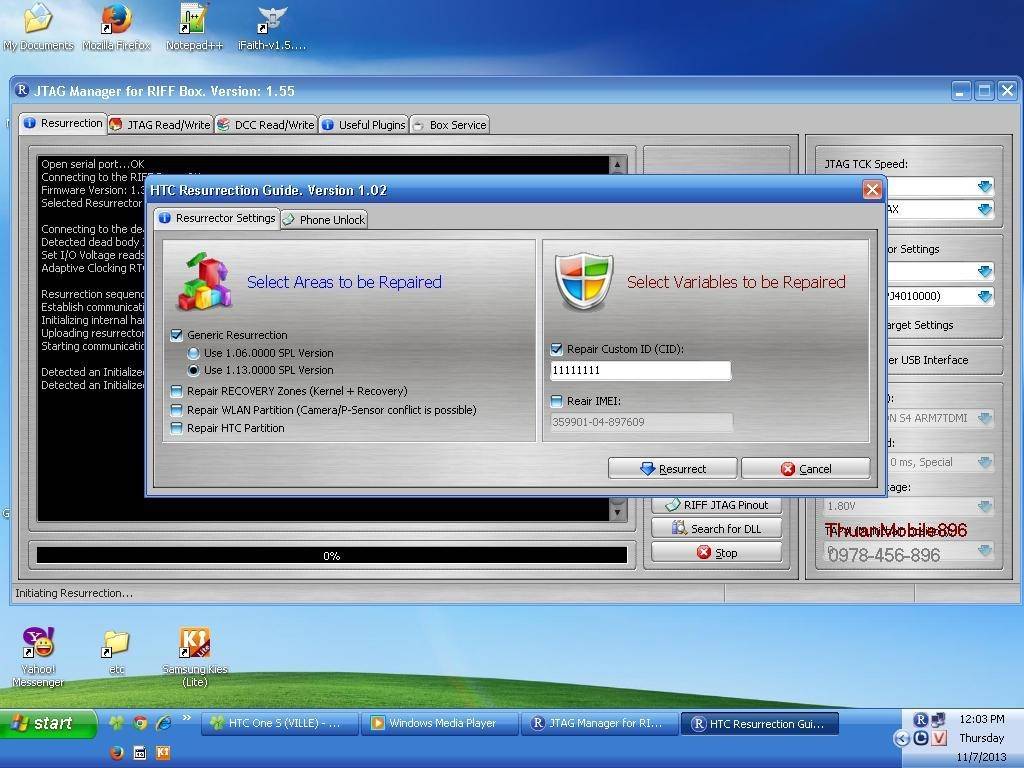The image size is (1024, 768).
Task: Click the network computers tray icon
Action: point(938,719)
